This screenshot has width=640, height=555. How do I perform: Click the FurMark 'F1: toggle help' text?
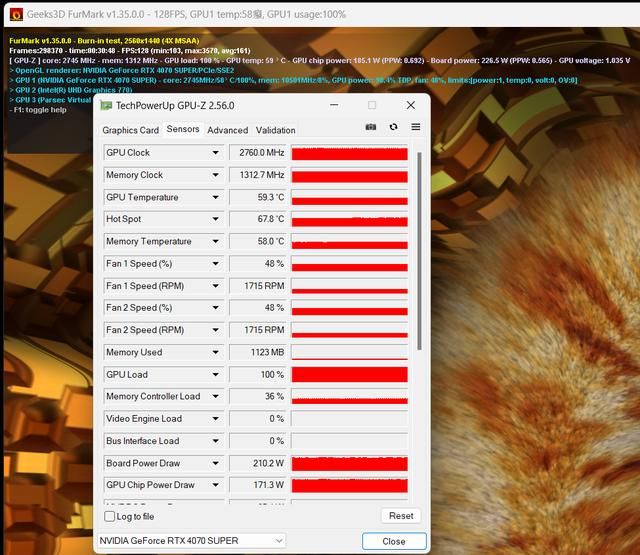(x=38, y=110)
